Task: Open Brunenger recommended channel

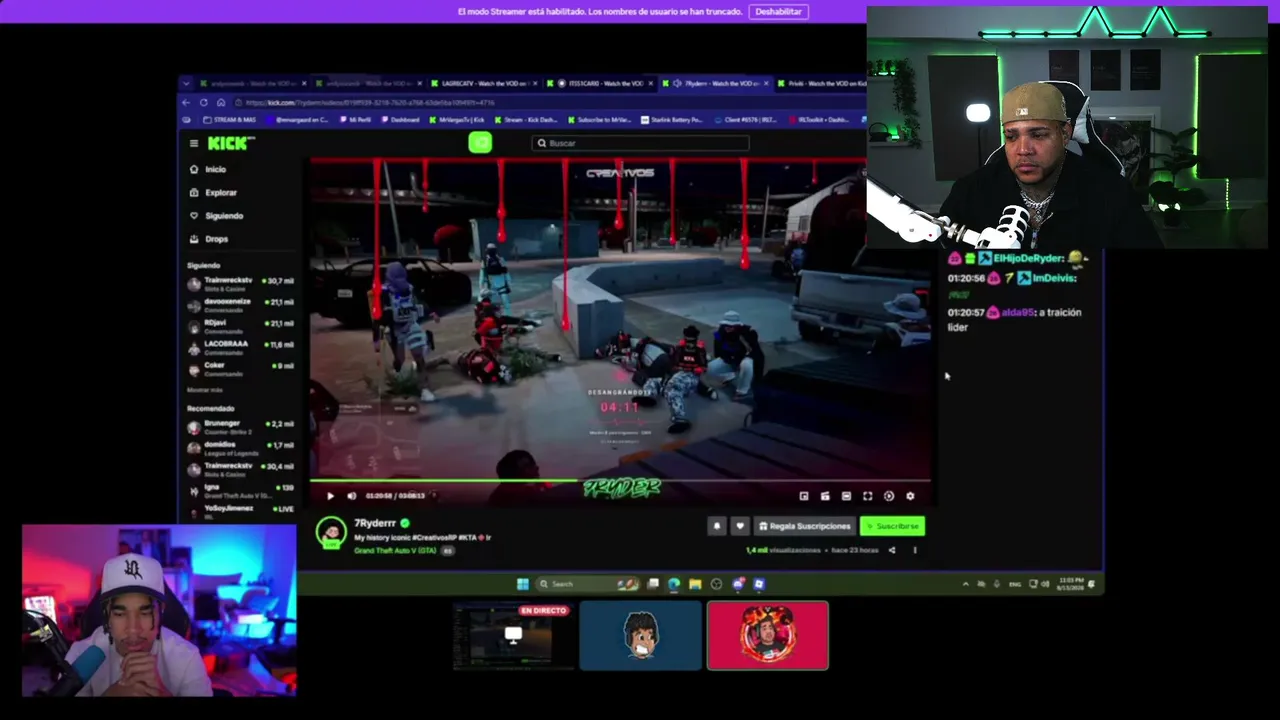Action: pyautogui.click(x=240, y=426)
